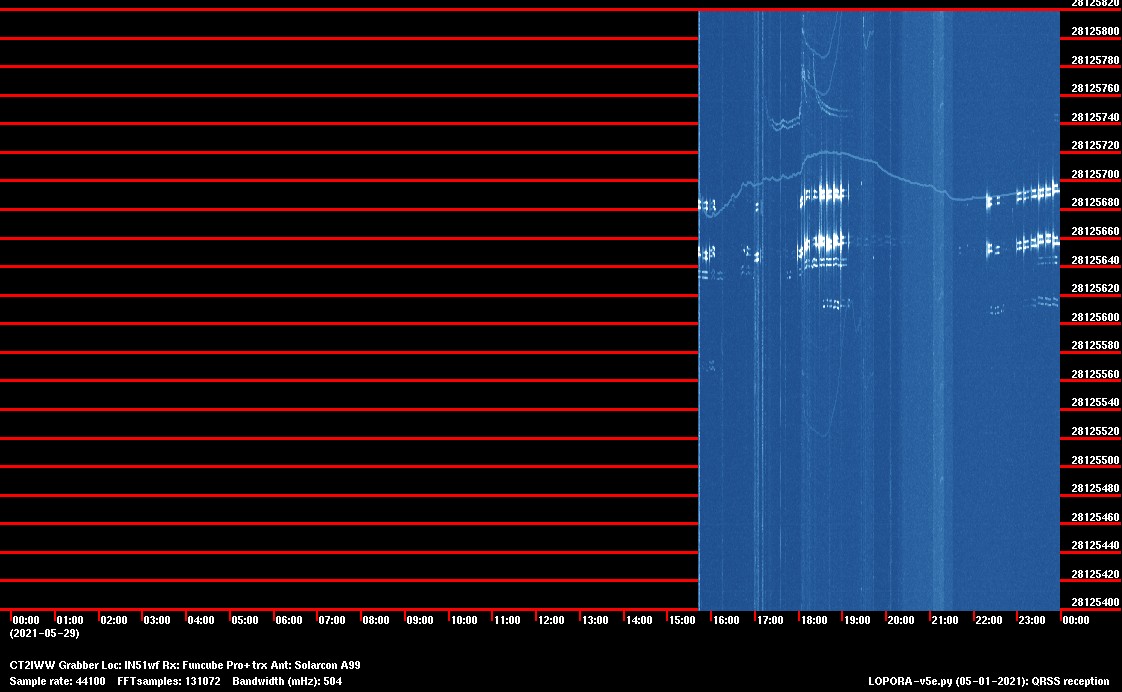Click the 28125780 frequency label

(1095, 60)
